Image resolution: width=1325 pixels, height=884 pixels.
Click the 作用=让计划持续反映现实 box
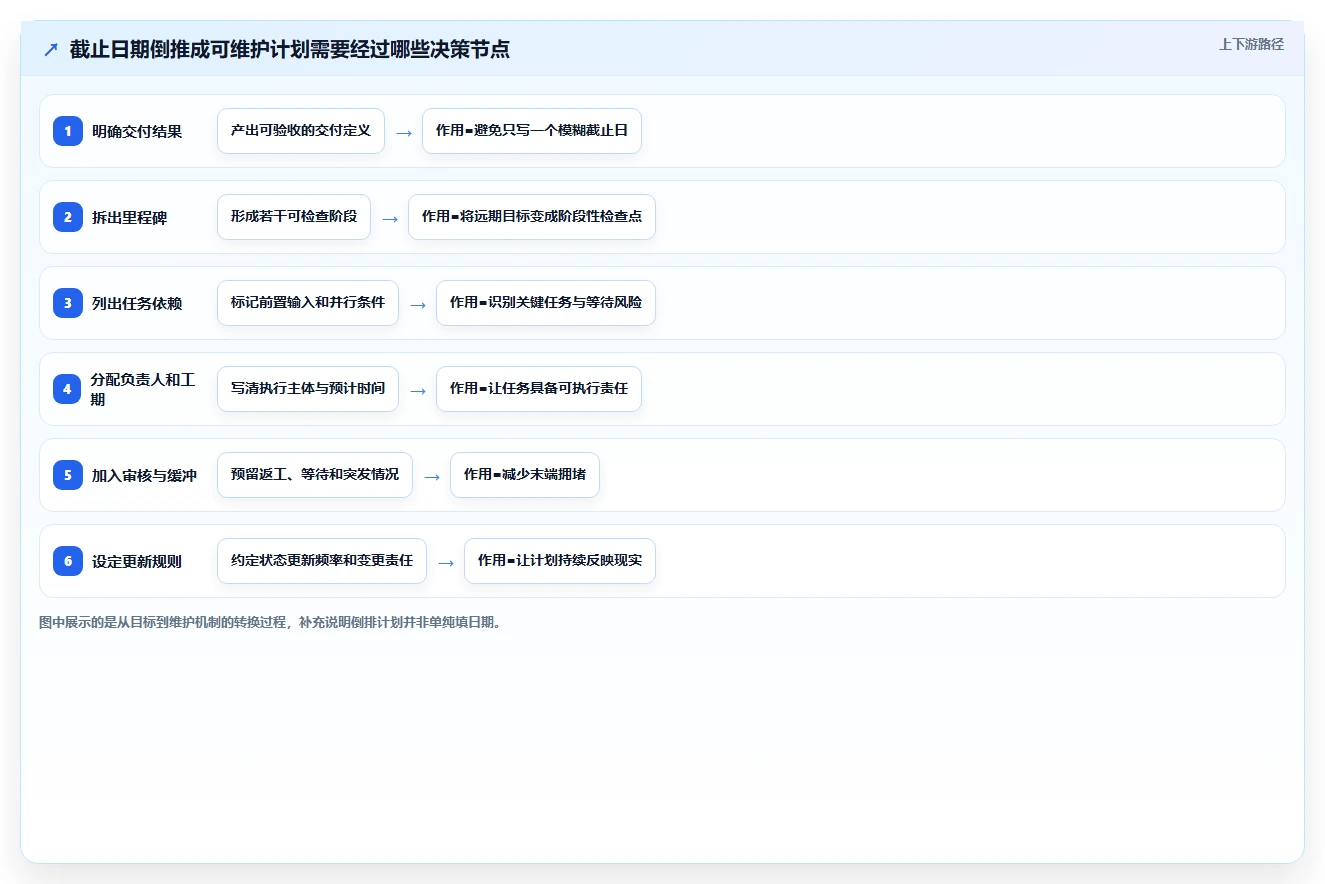(560, 561)
